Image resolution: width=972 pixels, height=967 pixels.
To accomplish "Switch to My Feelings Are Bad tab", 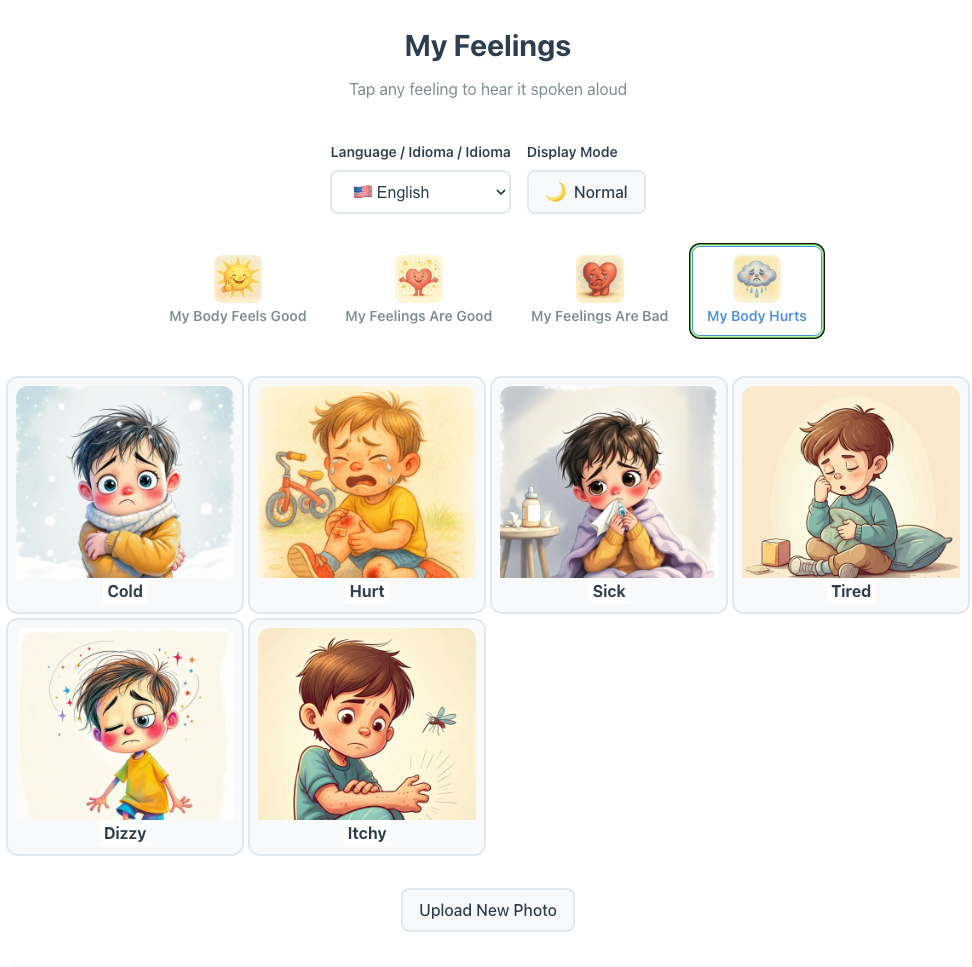I will pyautogui.click(x=599, y=291).
